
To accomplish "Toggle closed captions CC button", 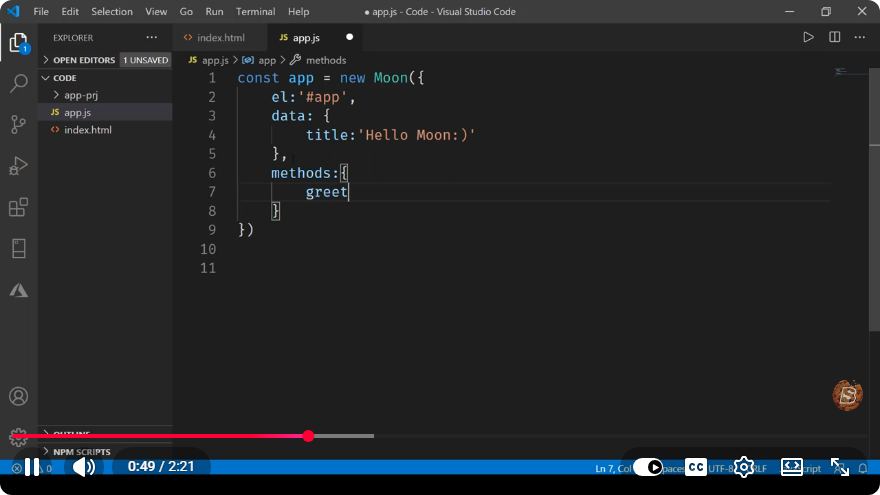I will 695,467.
